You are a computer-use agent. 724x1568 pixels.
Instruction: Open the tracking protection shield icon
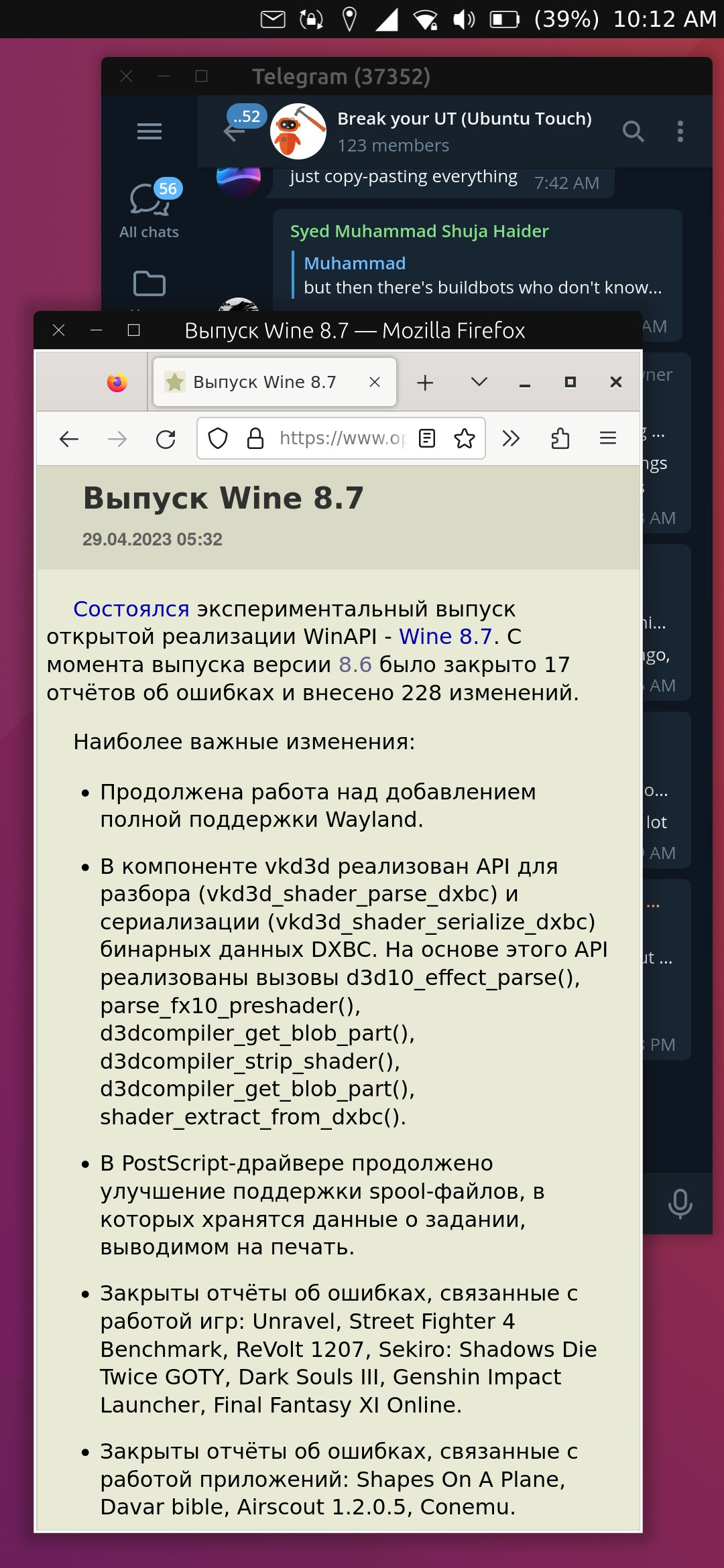218,439
